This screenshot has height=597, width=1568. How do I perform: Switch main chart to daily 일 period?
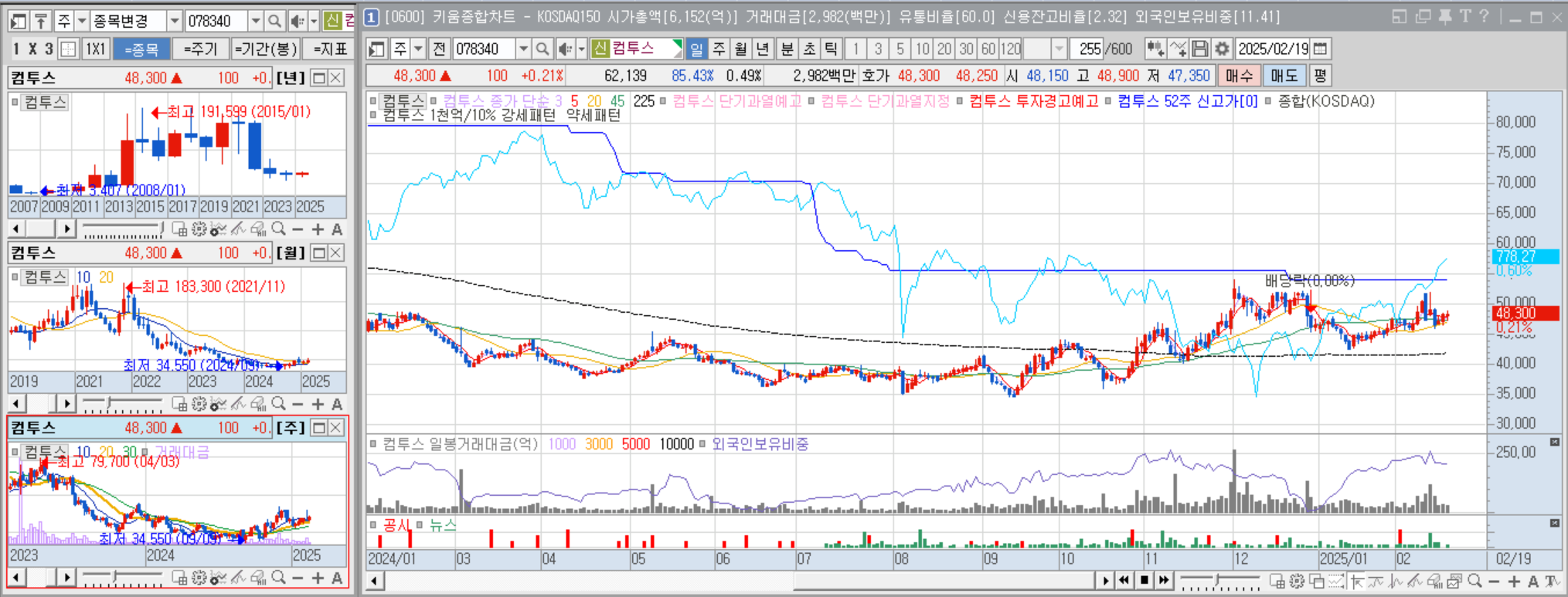click(x=696, y=49)
